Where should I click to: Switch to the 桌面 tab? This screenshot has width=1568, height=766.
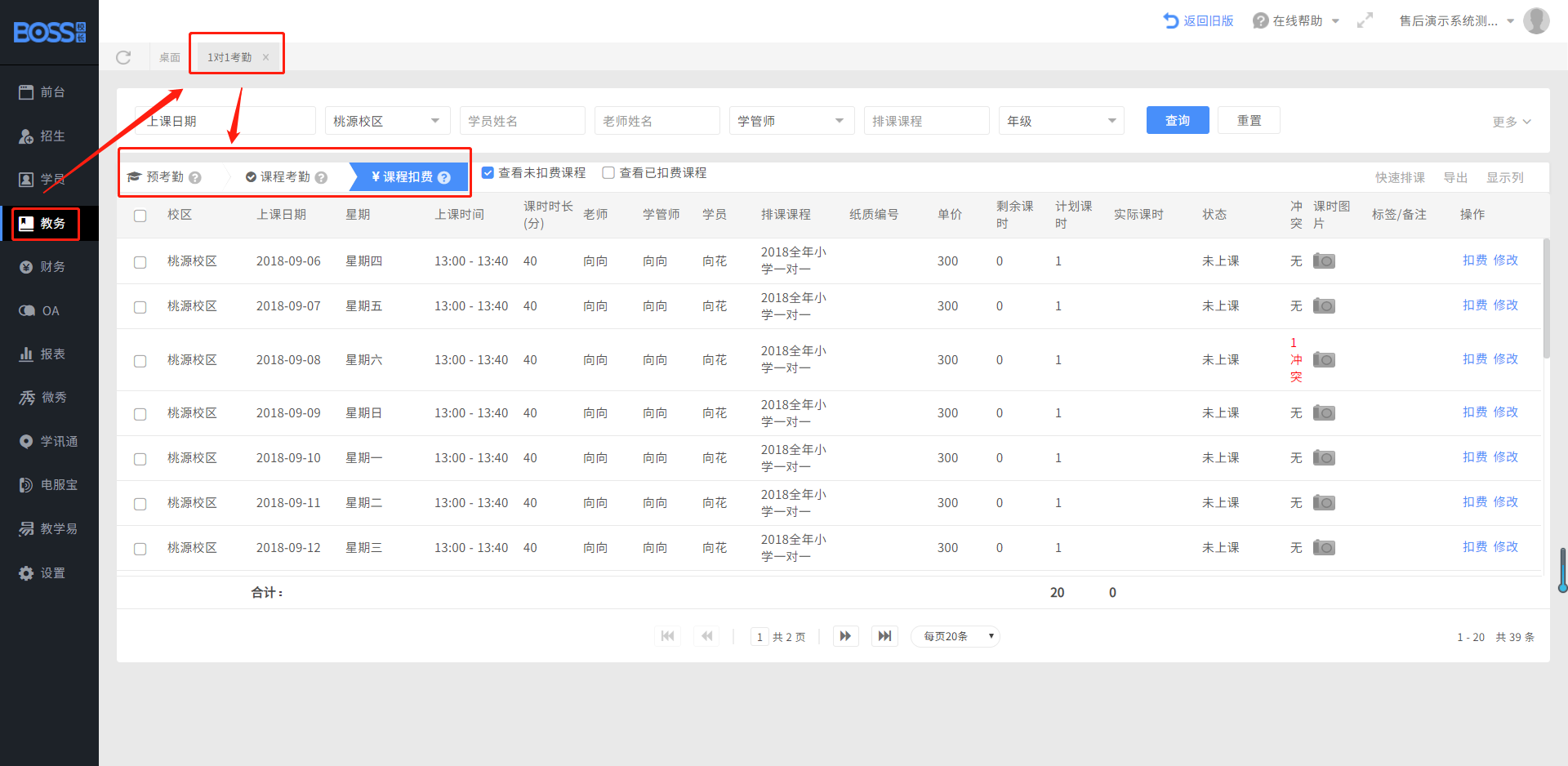pyautogui.click(x=170, y=57)
